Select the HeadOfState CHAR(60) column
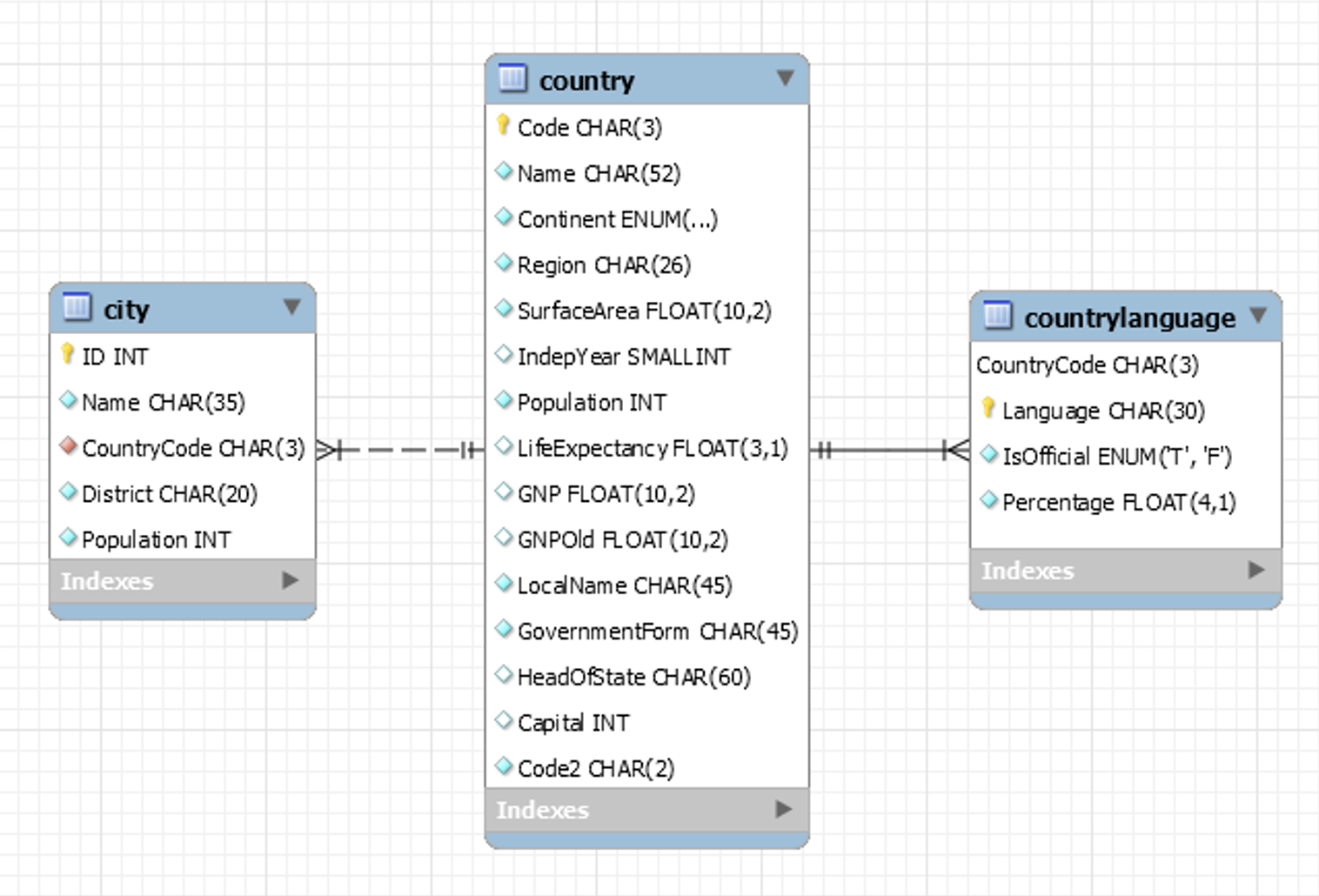Image resolution: width=1319 pixels, height=896 pixels. pos(634,676)
